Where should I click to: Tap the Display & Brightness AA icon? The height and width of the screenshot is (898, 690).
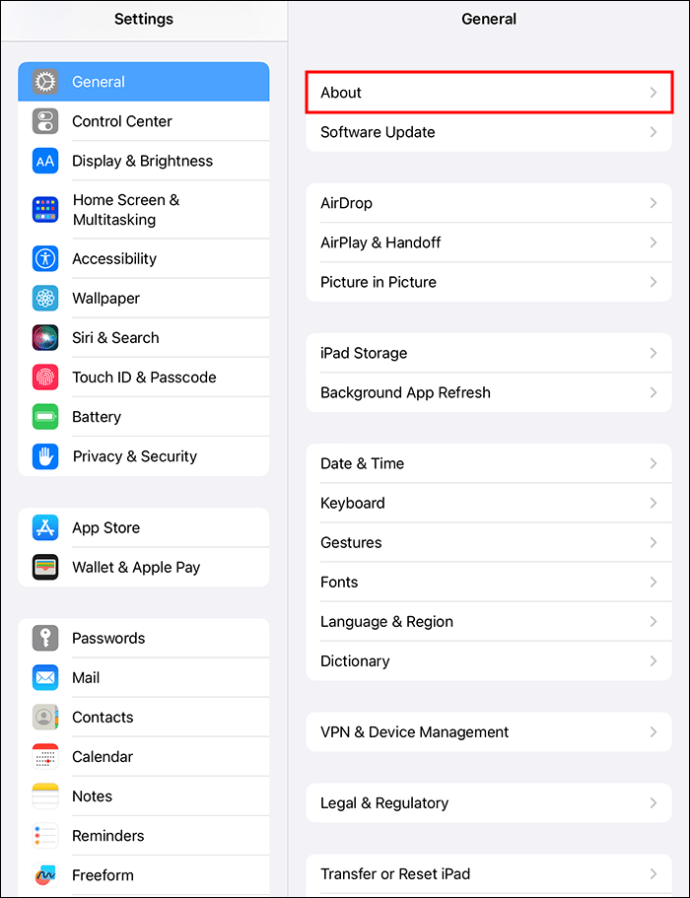pos(45,161)
